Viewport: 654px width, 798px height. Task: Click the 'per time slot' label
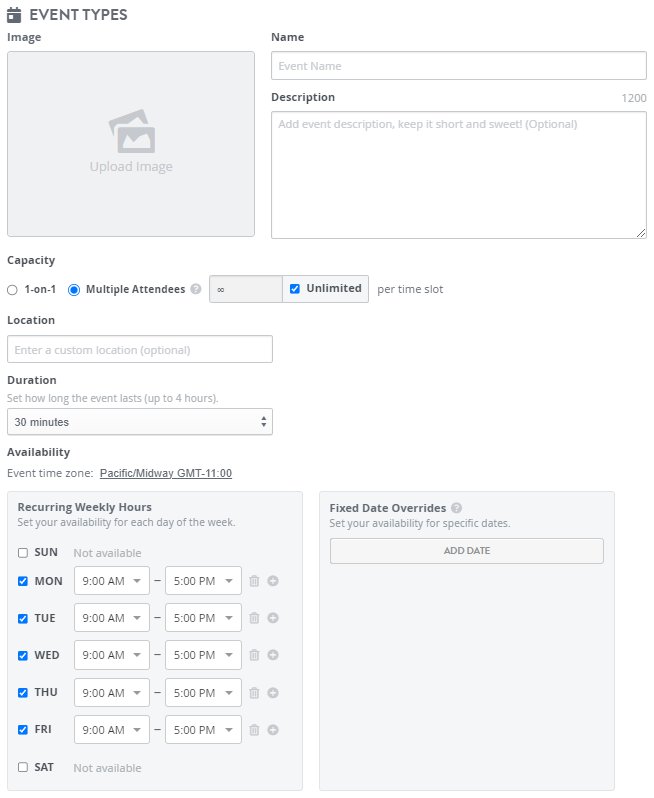tap(410, 290)
